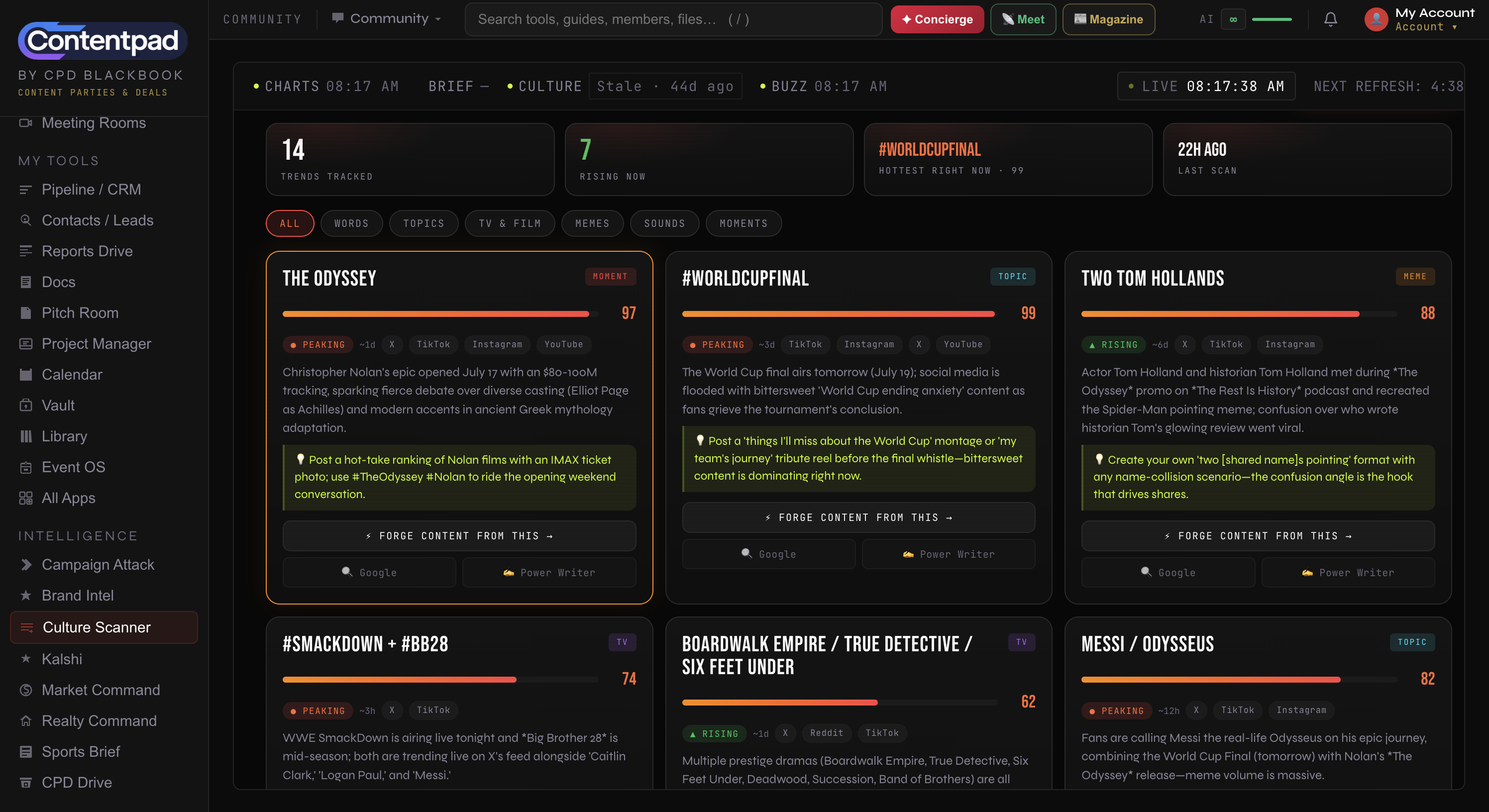Click the My Account avatar
The height and width of the screenshot is (812, 1489).
pos(1377,19)
